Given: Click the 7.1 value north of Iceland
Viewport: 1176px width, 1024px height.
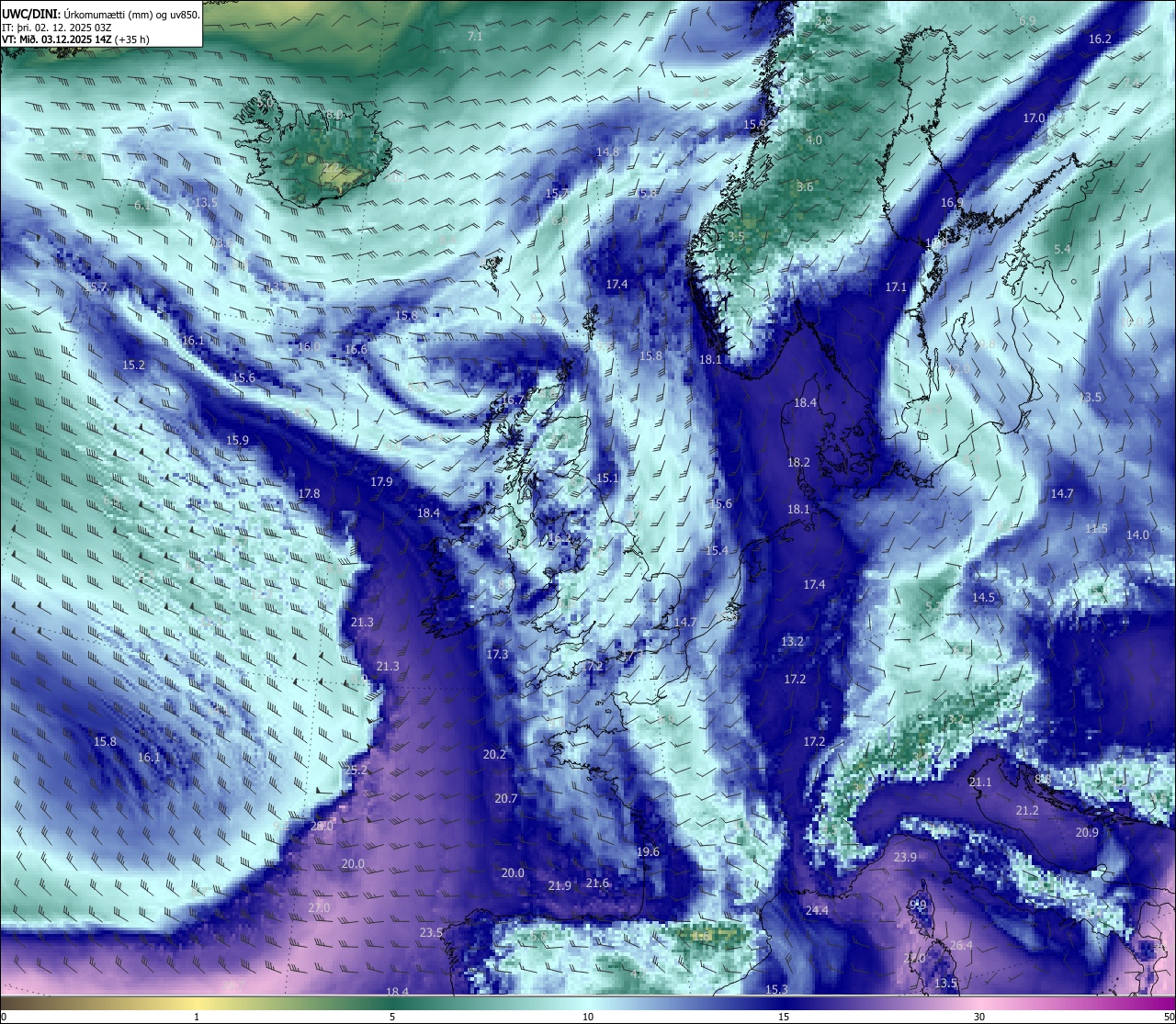Looking at the screenshot, I should (475, 37).
